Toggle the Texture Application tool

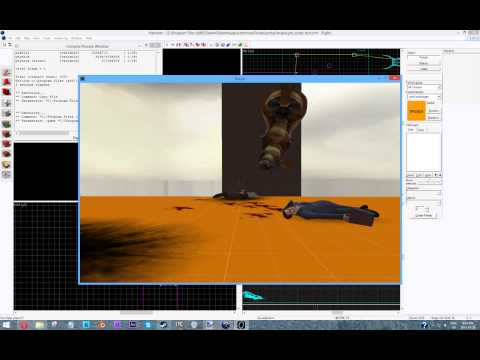[x=7, y=124]
